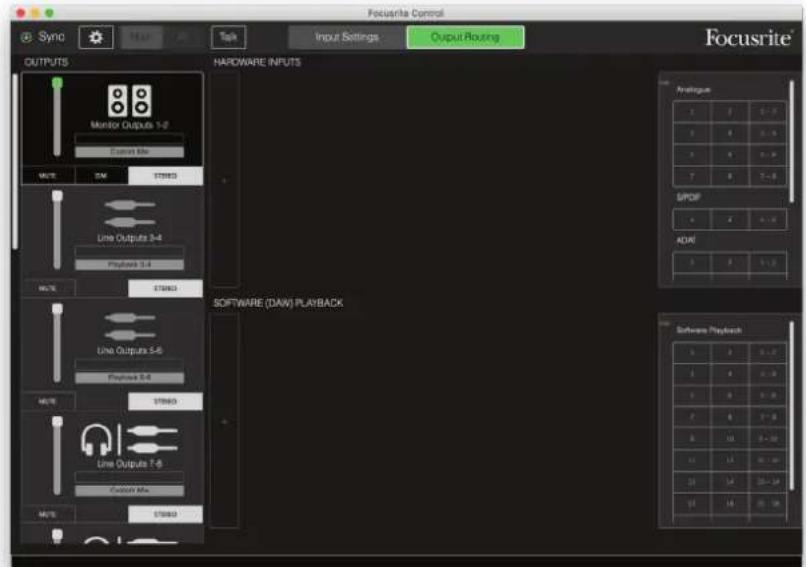This screenshot has height=567, width=806.
Task: Switch to the Output Routing tab
Action: [x=465, y=37]
